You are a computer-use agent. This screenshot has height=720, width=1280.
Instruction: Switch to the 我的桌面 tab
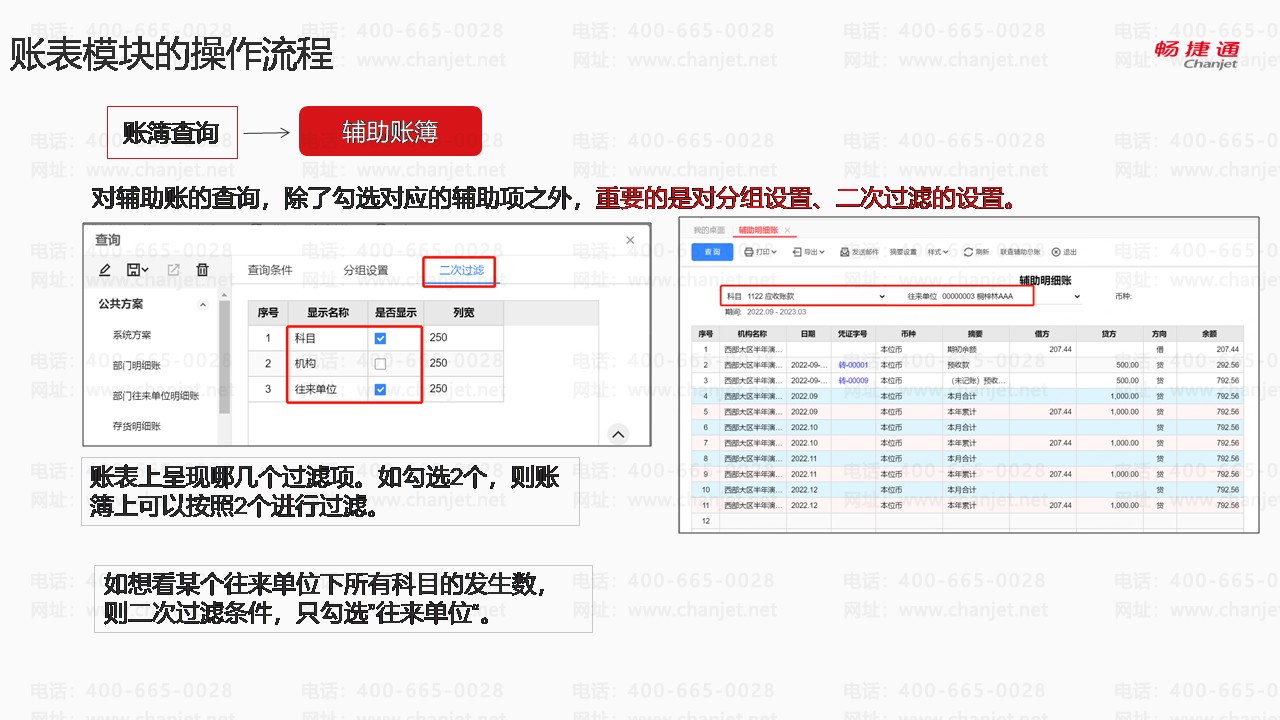pyautogui.click(x=709, y=230)
